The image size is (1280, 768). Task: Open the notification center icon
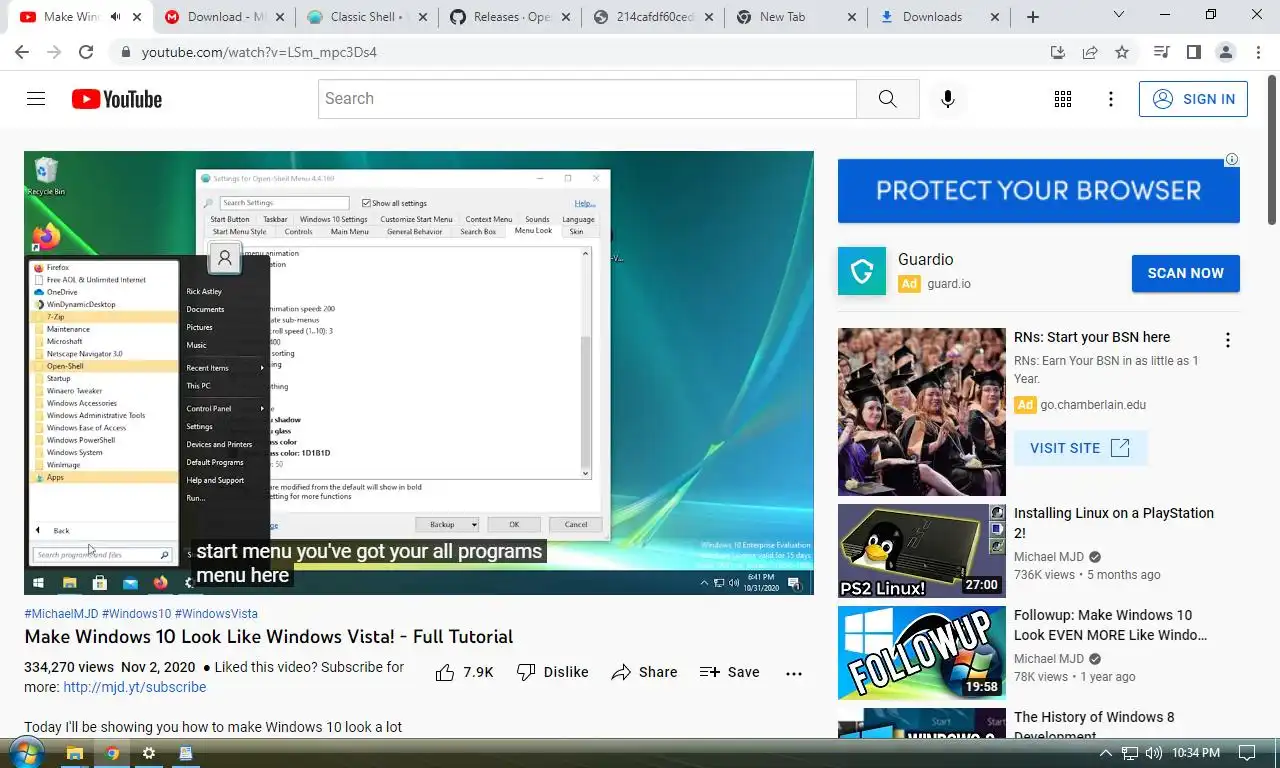1247,753
